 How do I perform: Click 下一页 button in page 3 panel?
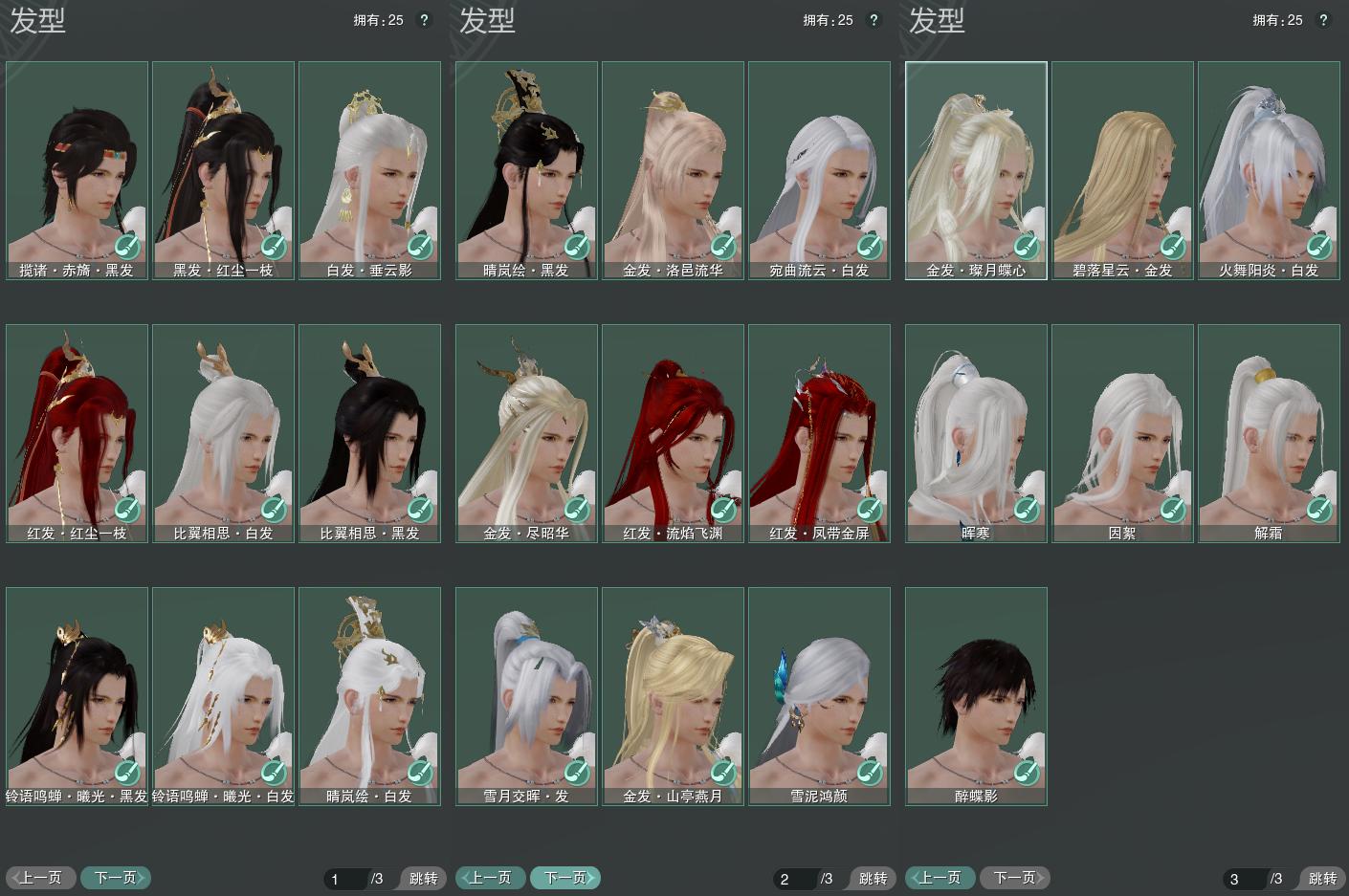tap(1015, 877)
